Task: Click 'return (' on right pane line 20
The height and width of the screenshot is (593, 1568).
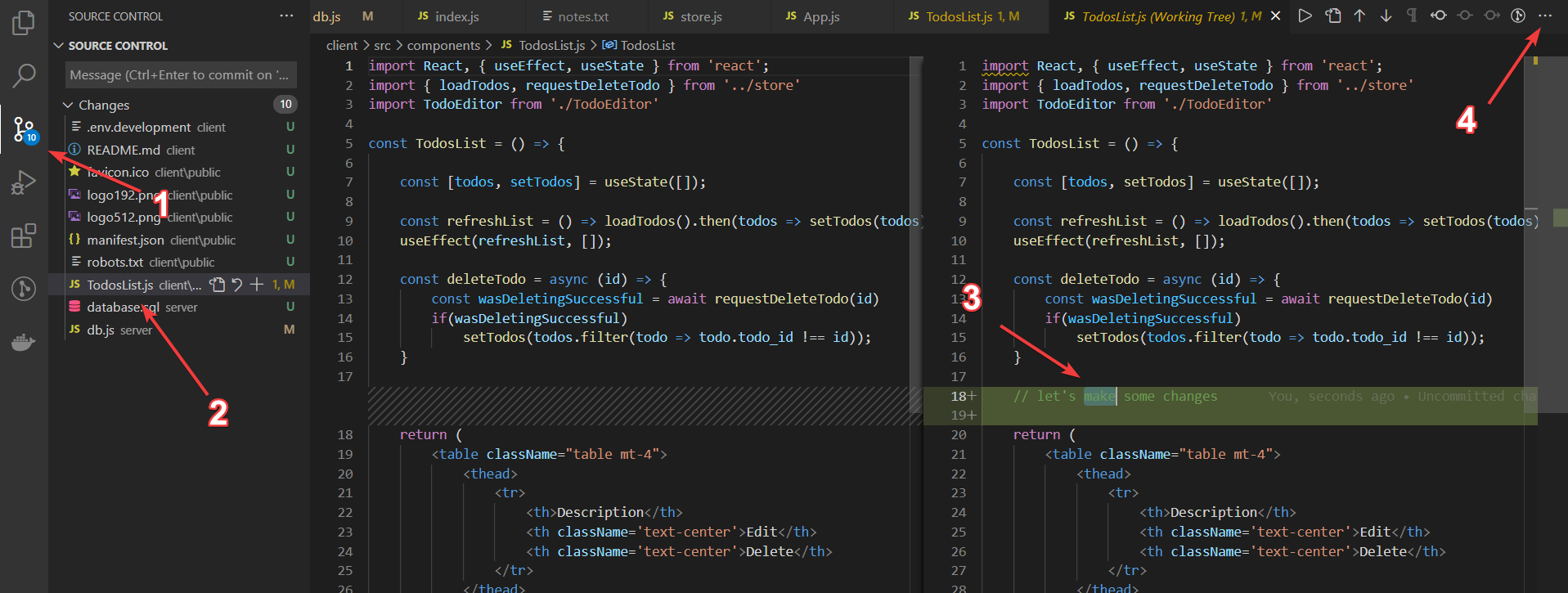Action: coord(1045,434)
